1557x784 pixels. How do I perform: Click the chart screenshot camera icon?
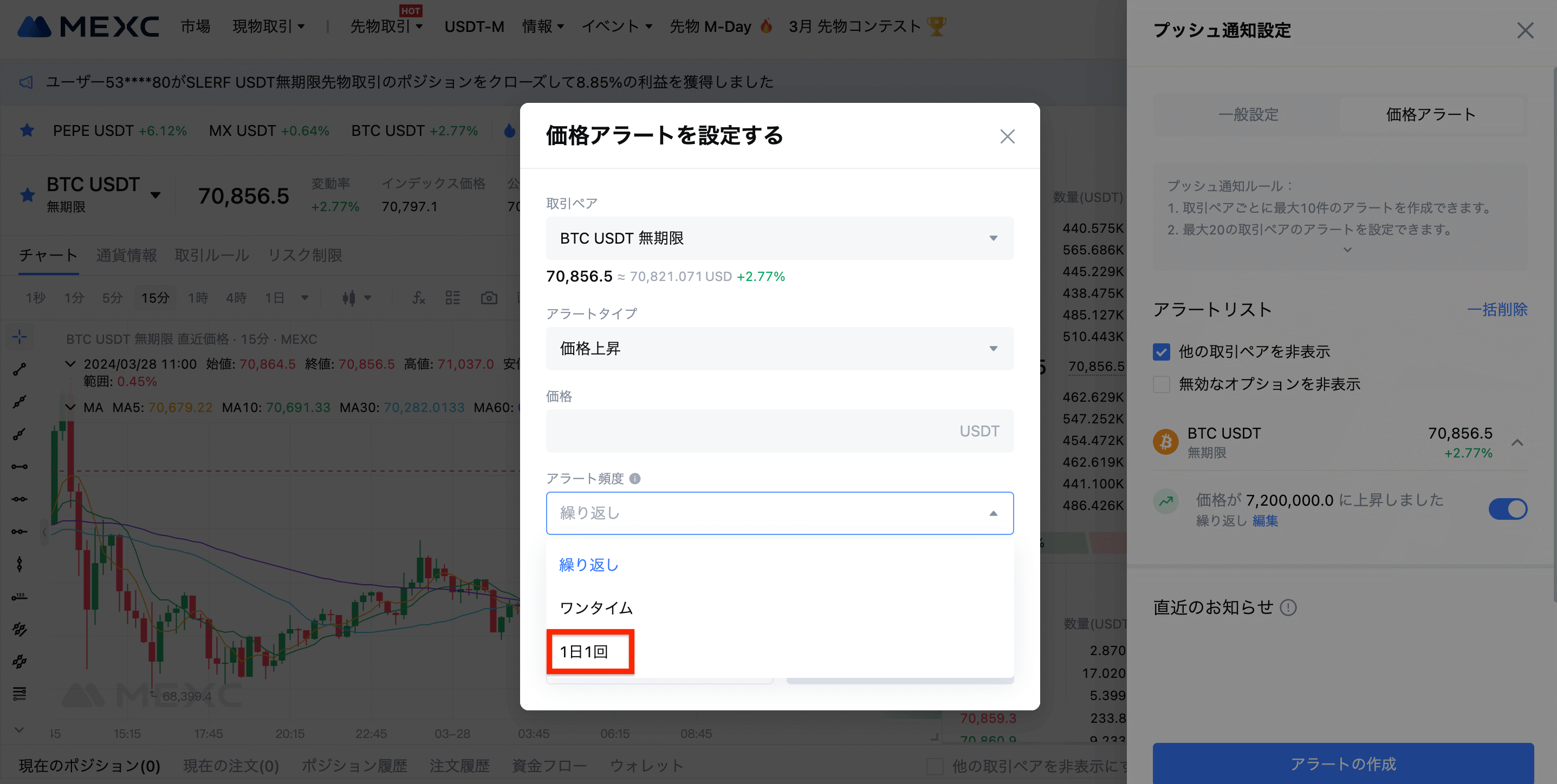pos(488,298)
